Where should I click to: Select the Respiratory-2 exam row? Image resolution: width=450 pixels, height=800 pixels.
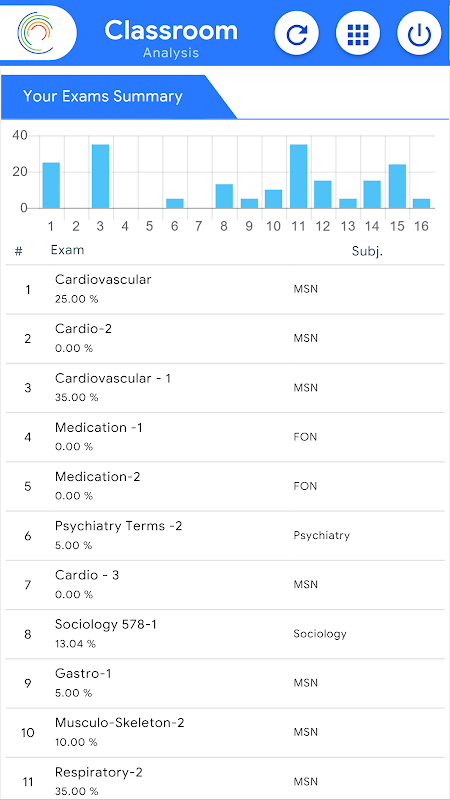tap(225, 779)
